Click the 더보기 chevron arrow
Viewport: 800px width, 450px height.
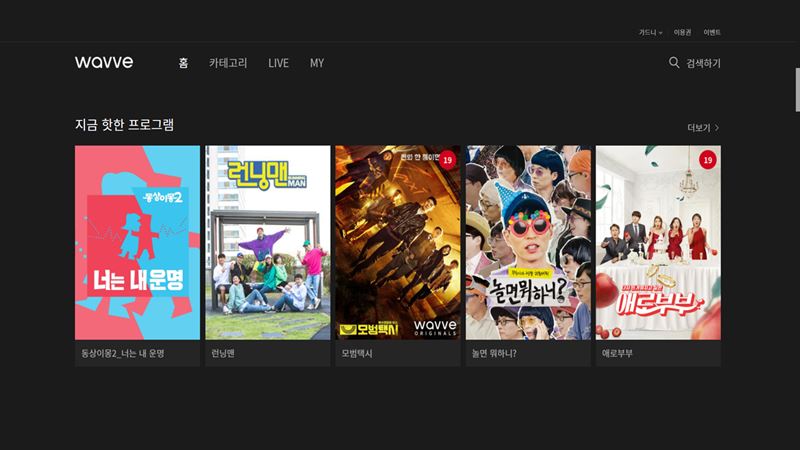click(717, 128)
